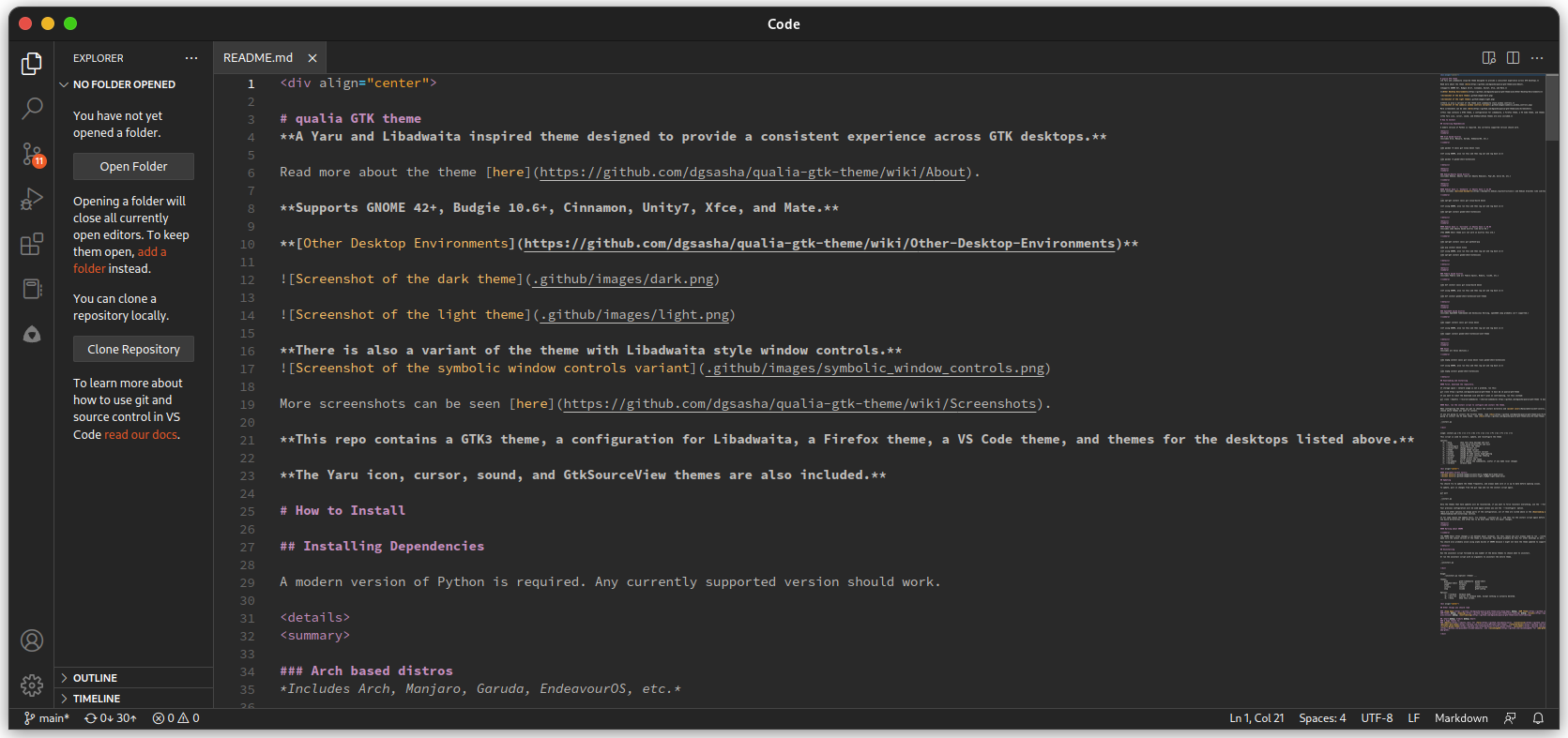
Task: Split the editor right
Action: (x=1513, y=58)
